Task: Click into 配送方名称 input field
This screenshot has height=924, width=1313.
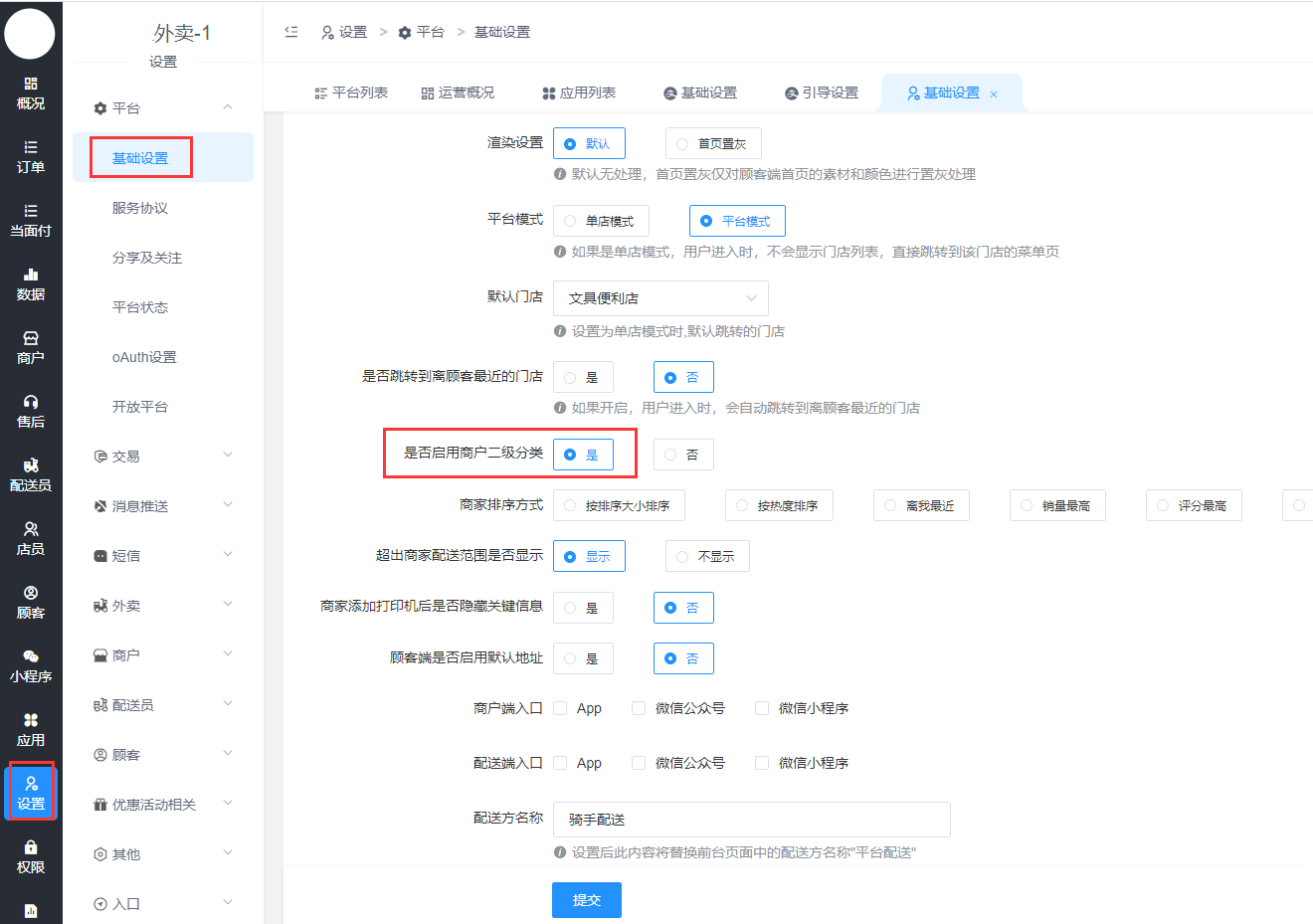Action: 752,820
